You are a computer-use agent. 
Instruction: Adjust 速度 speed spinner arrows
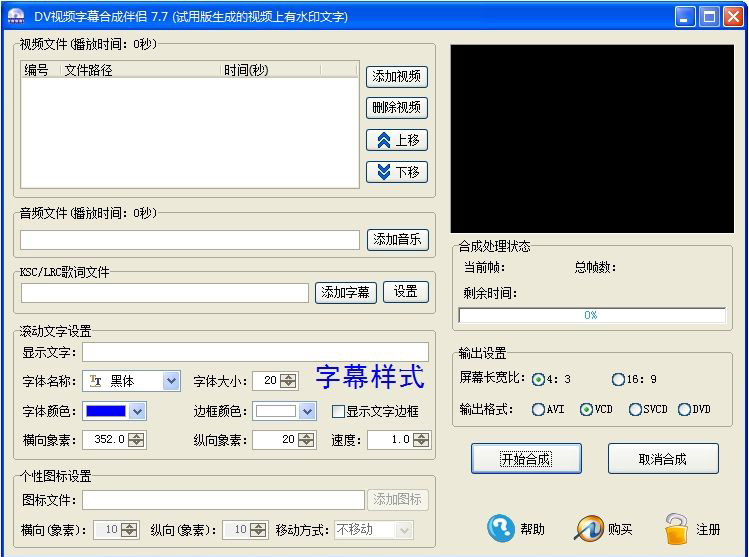coord(422,440)
